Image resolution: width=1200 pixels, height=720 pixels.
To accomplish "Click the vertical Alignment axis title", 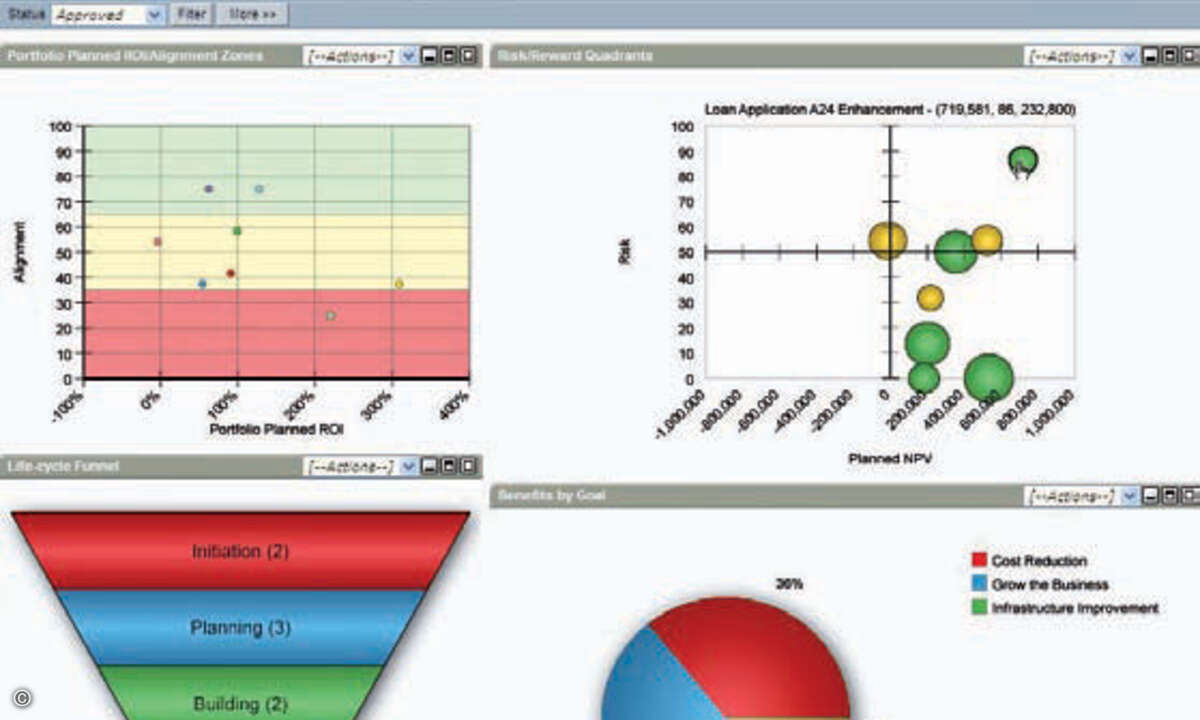I will pyautogui.click(x=20, y=251).
